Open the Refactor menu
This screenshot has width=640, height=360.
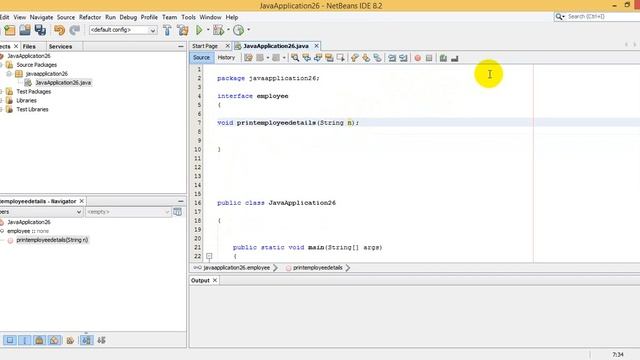tap(90, 17)
